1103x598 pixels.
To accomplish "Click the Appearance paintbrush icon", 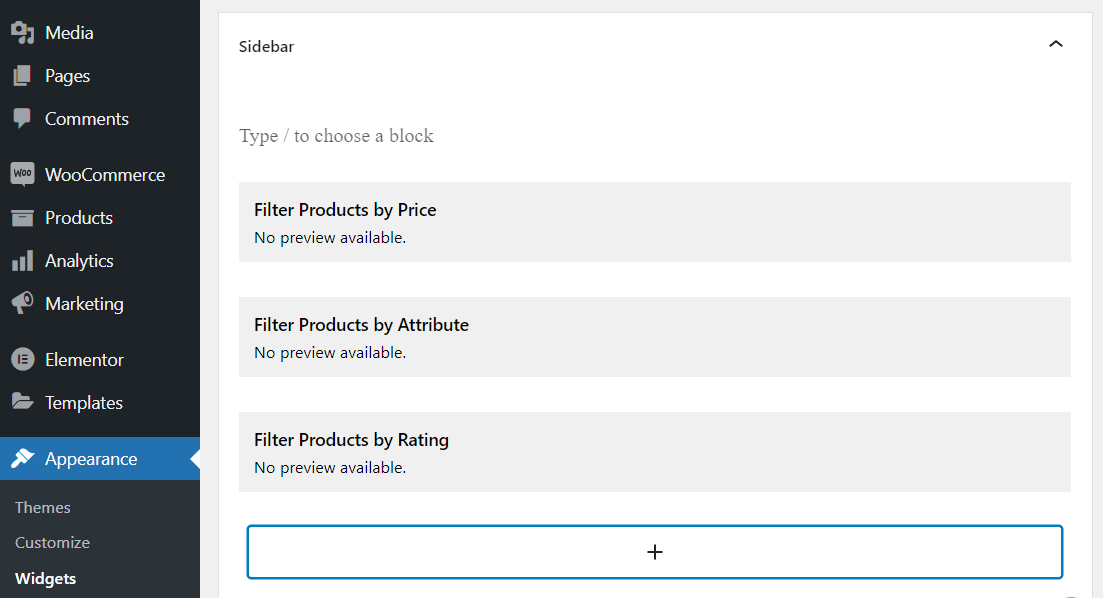I will click(23, 459).
